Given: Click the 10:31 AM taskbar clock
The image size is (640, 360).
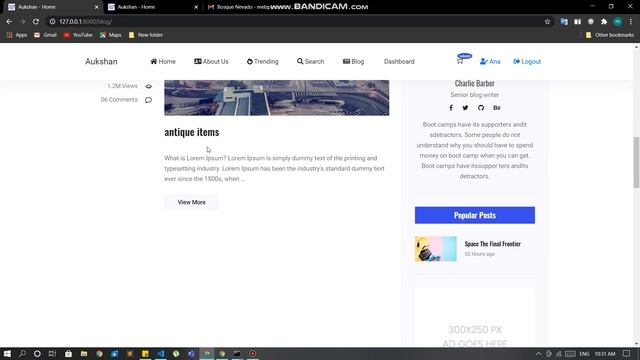Looking at the screenshot, I should [x=604, y=354].
